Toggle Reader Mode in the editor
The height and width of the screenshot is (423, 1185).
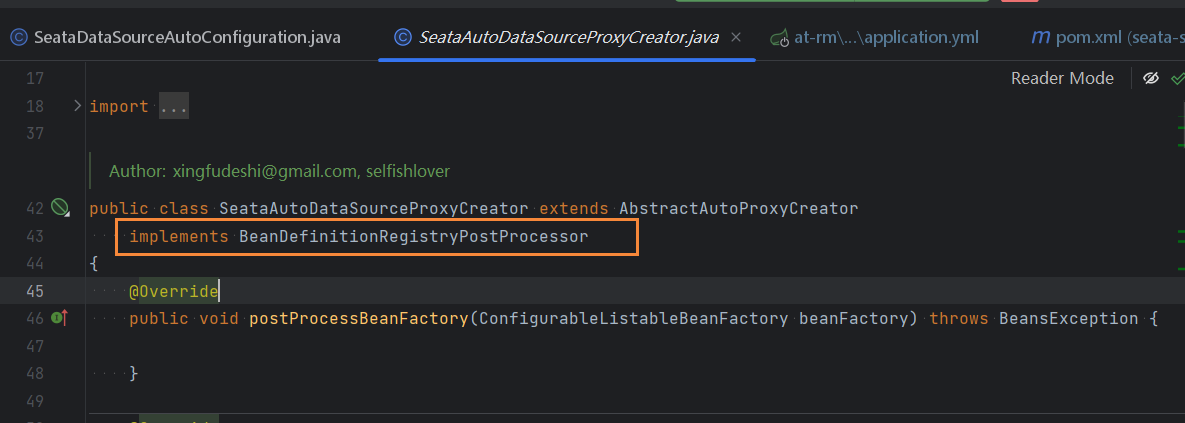click(x=1062, y=78)
